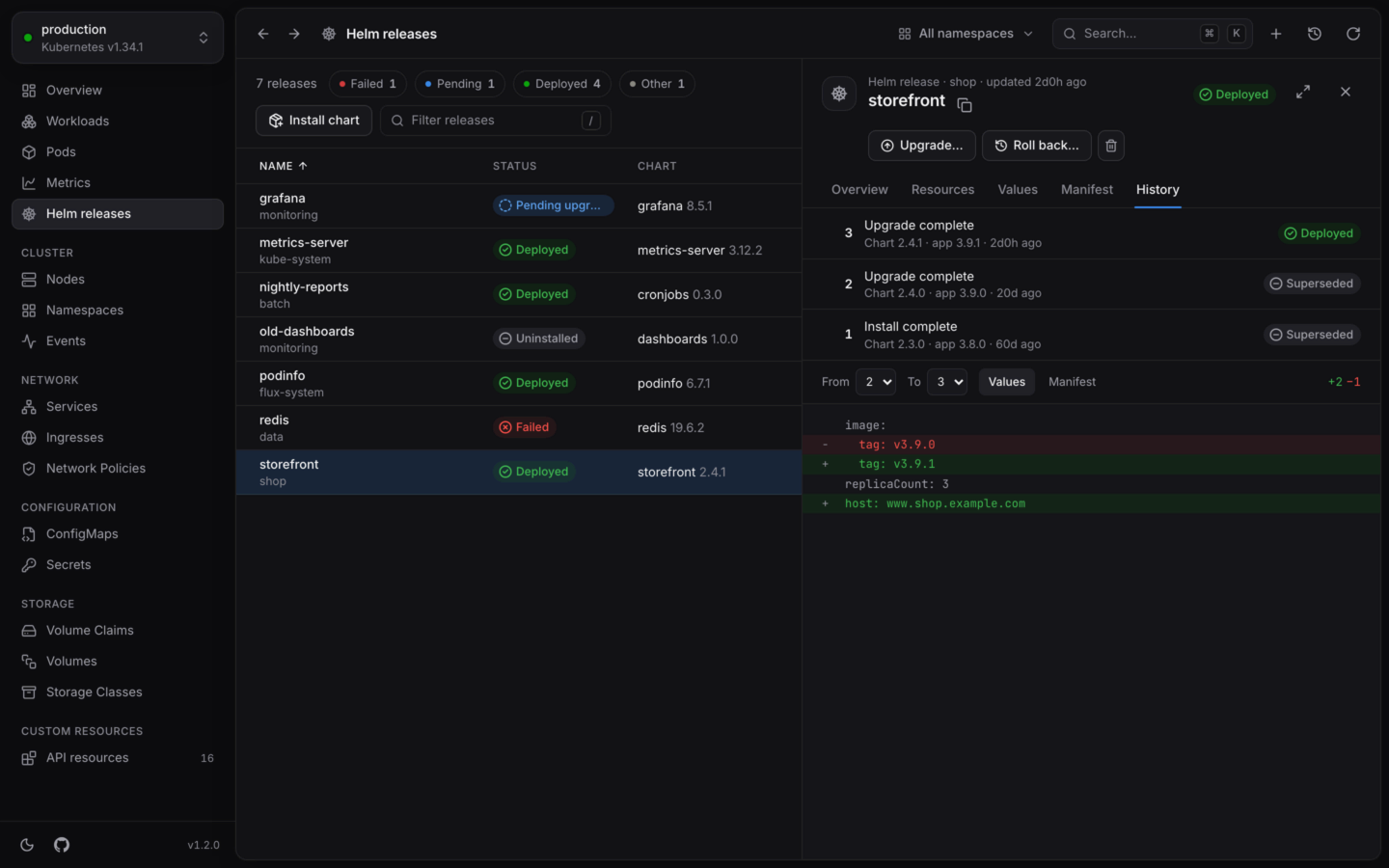
Task: Open the production cluster switcher
Action: [x=118, y=38]
